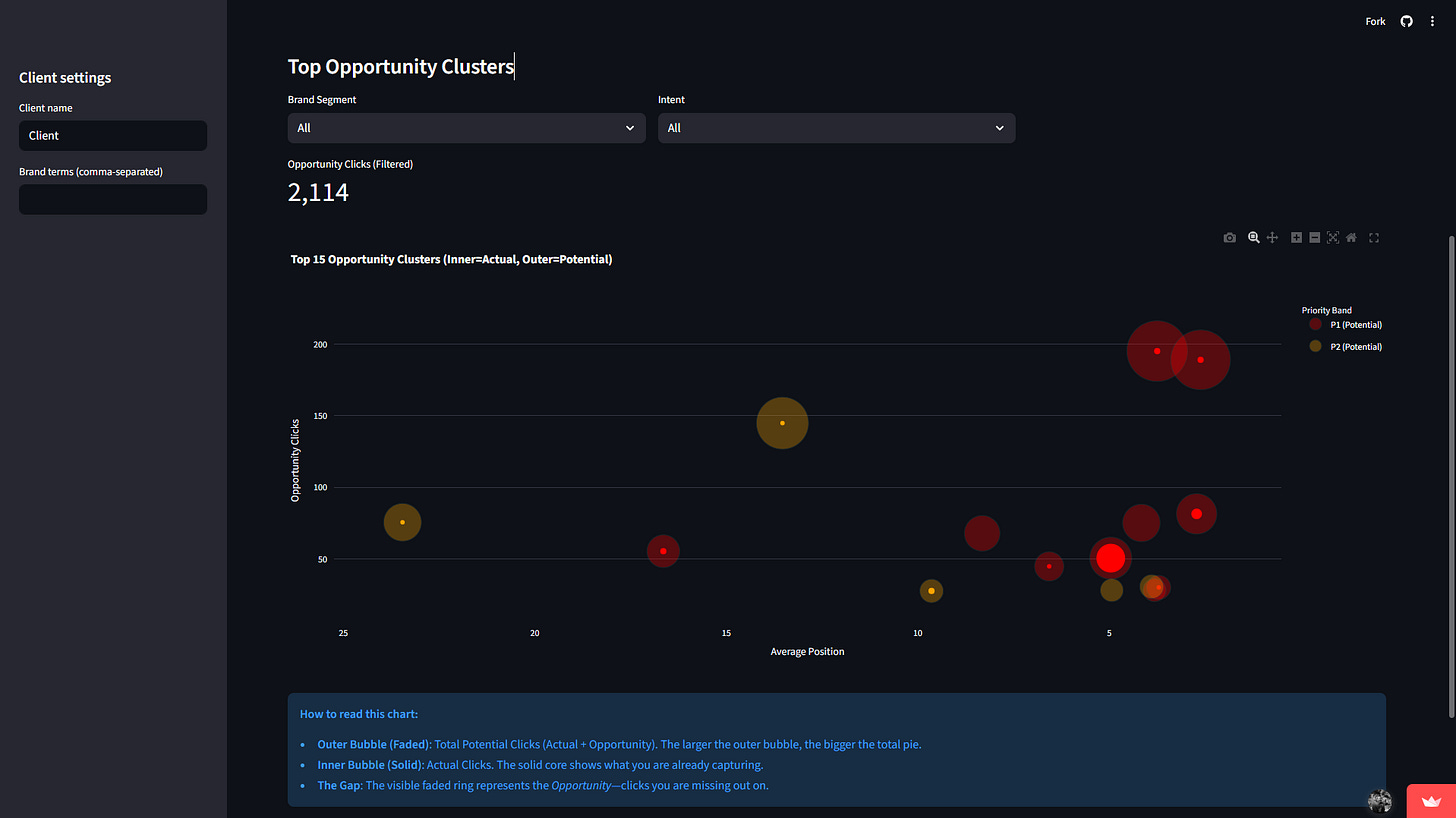
Task: Open the Brand Segment dropdown
Action: pyautogui.click(x=466, y=128)
